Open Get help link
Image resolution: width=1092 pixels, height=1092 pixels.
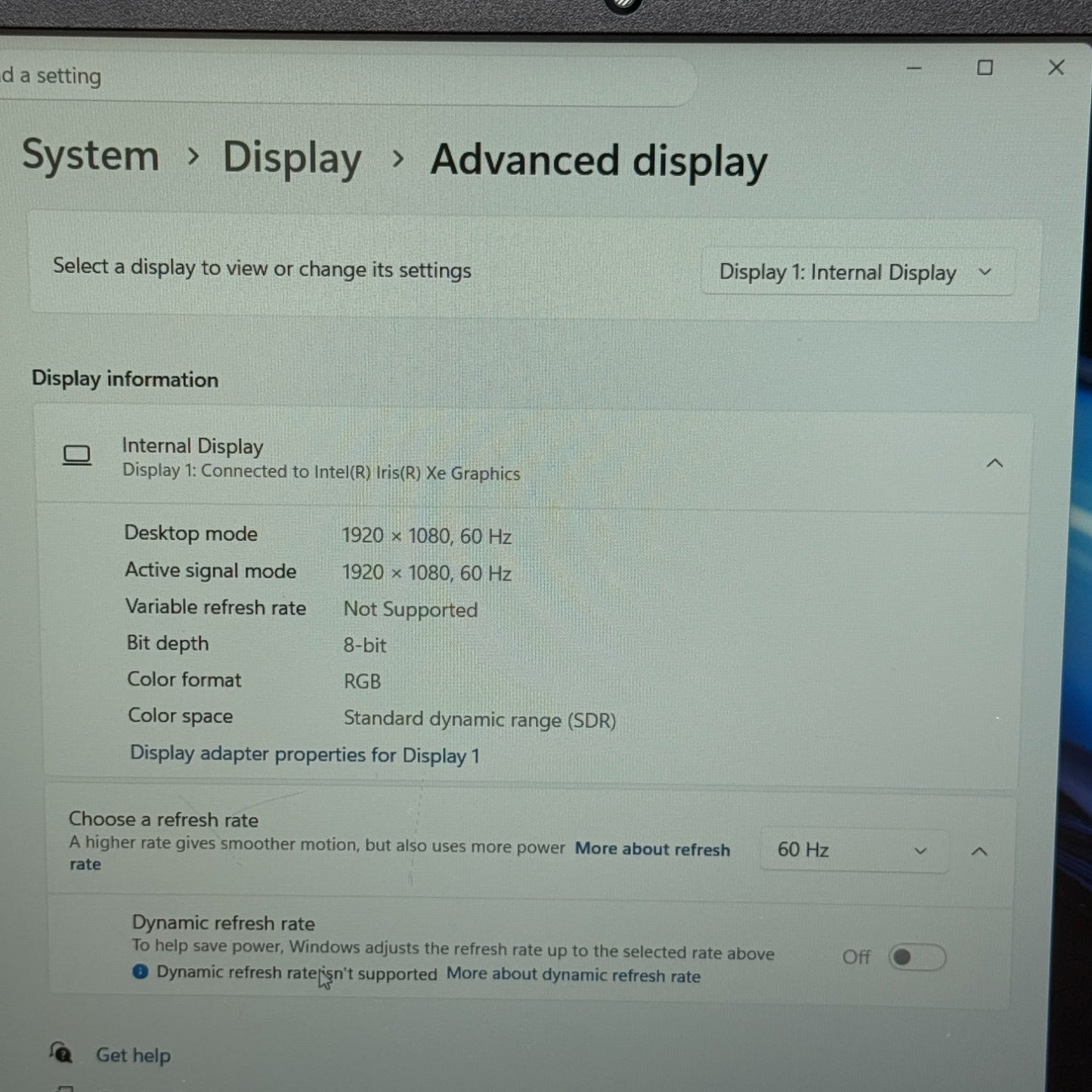click(133, 1055)
